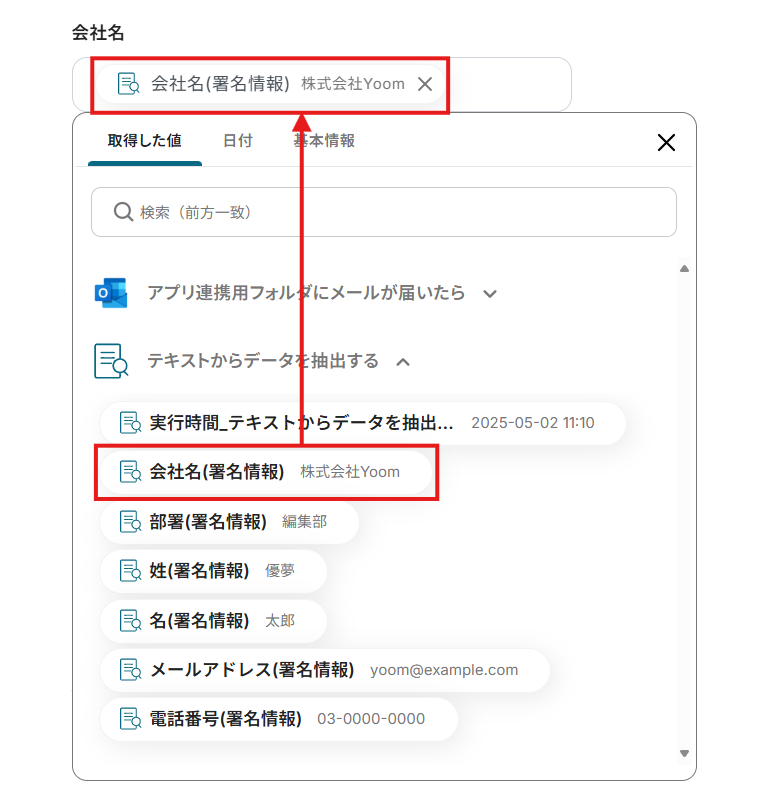Click the empty area of the 会社名 input field
Image resolution: width=767 pixels, height=803 pixels.
(x=509, y=84)
